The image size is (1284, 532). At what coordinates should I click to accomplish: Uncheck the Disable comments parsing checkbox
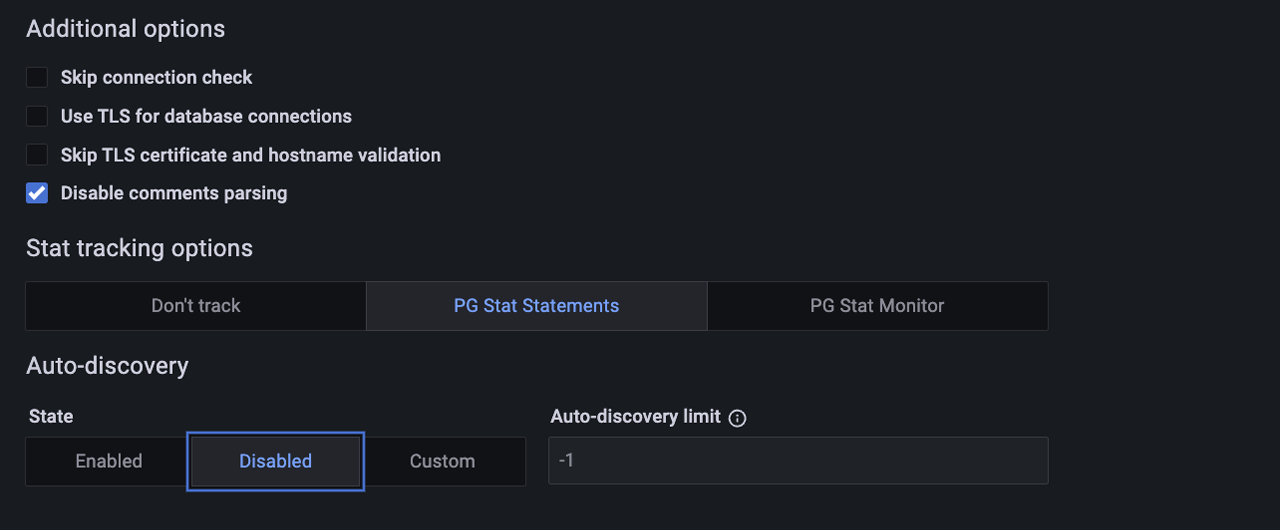37,193
